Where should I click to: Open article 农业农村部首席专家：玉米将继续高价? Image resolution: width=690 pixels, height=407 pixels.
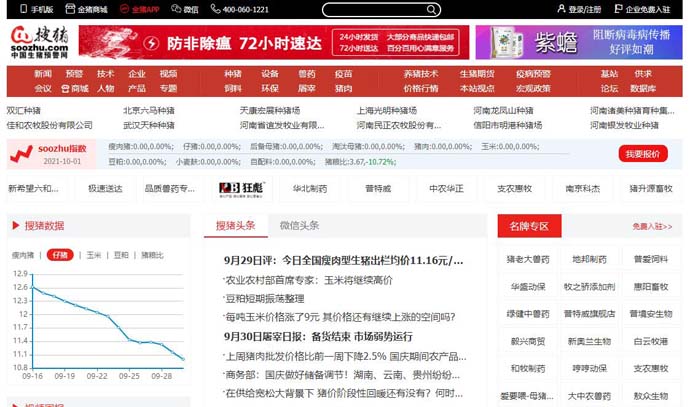click(x=308, y=280)
